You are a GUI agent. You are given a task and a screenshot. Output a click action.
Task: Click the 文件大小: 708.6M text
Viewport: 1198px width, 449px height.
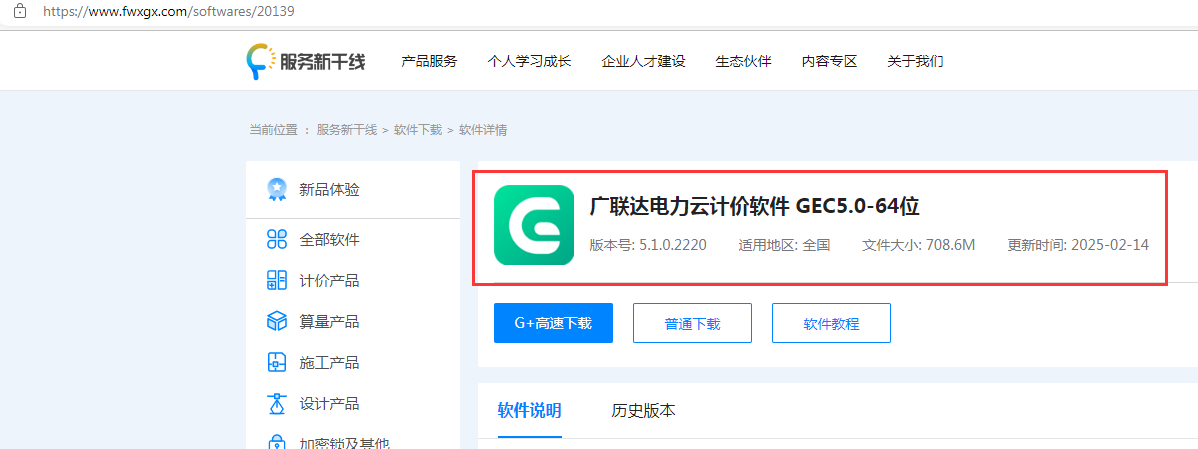tap(918, 245)
